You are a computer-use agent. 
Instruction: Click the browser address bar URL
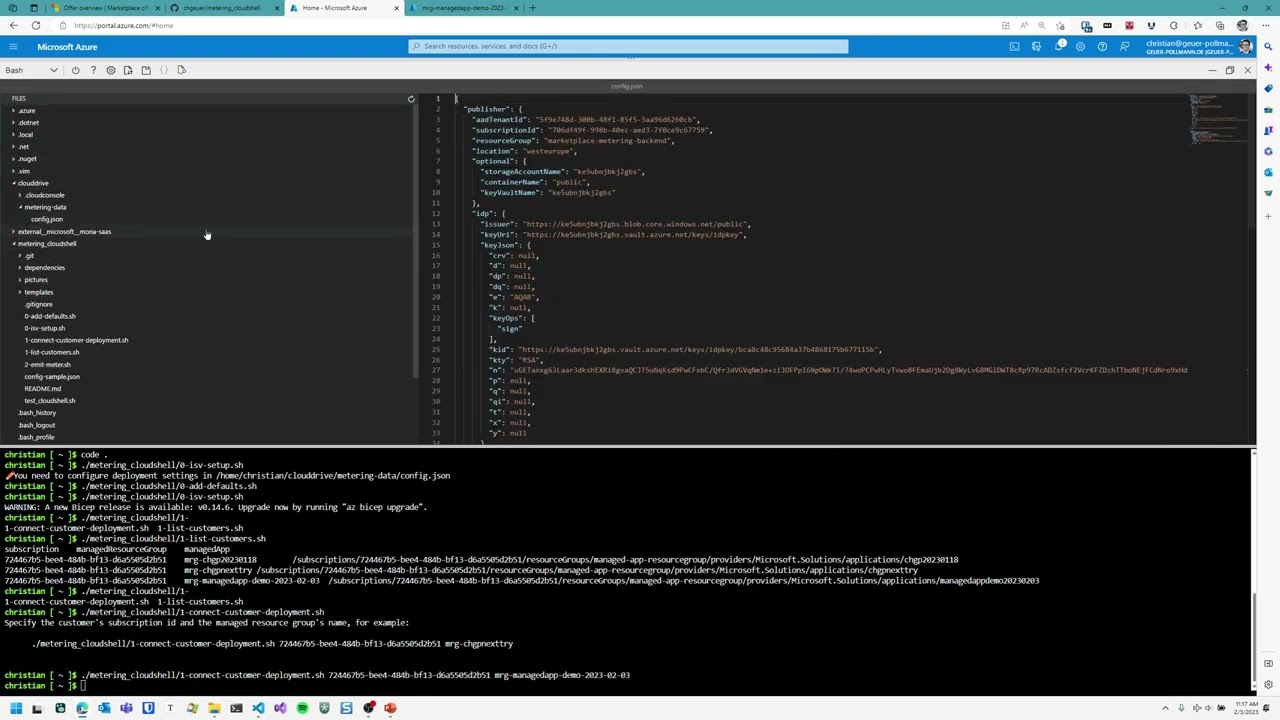point(123,26)
